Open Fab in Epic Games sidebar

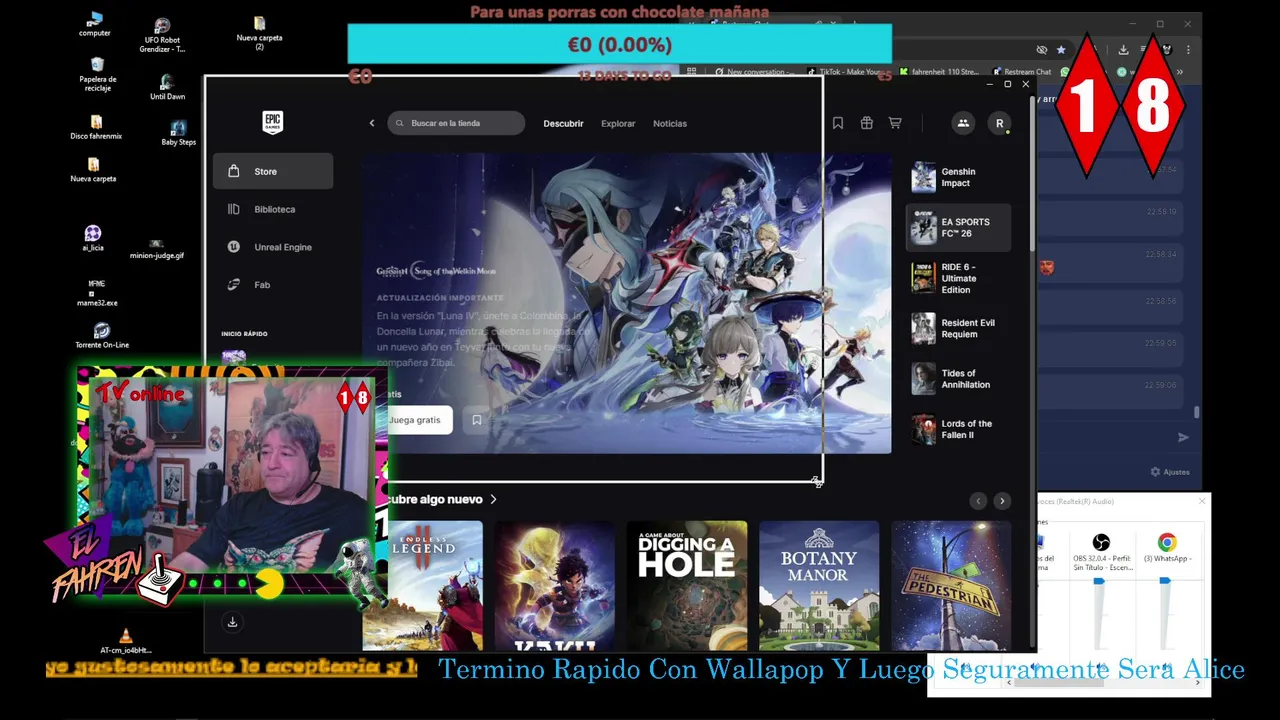pyautogui.click(x=273, y=285)
